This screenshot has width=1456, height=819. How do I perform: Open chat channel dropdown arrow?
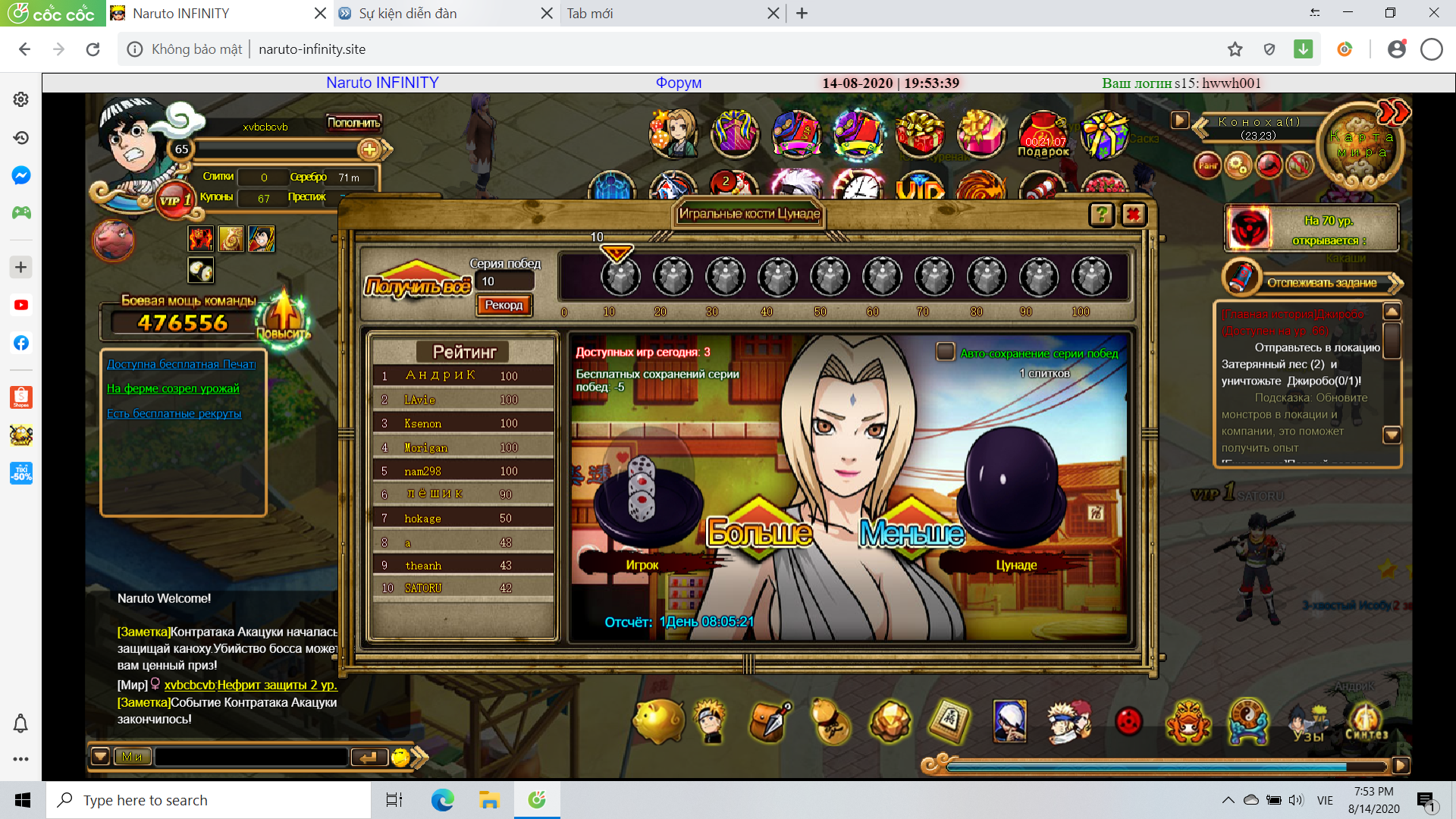(x=100, y=756)
